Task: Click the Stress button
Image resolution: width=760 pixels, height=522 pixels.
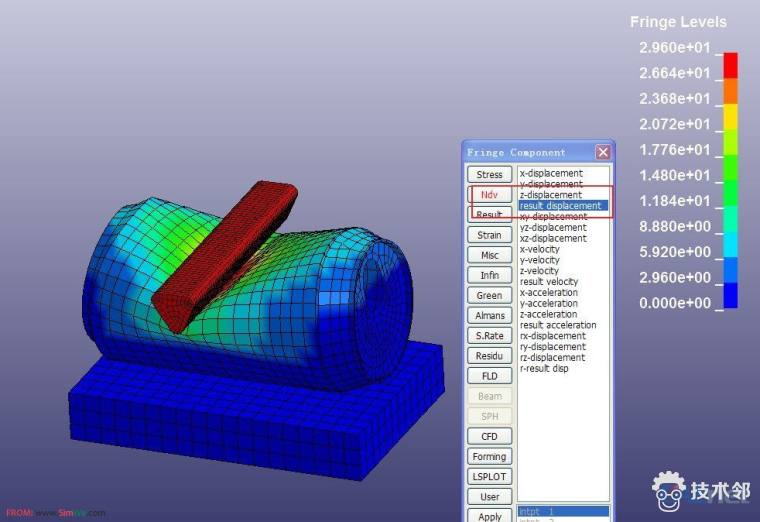Action: (489, 175)
